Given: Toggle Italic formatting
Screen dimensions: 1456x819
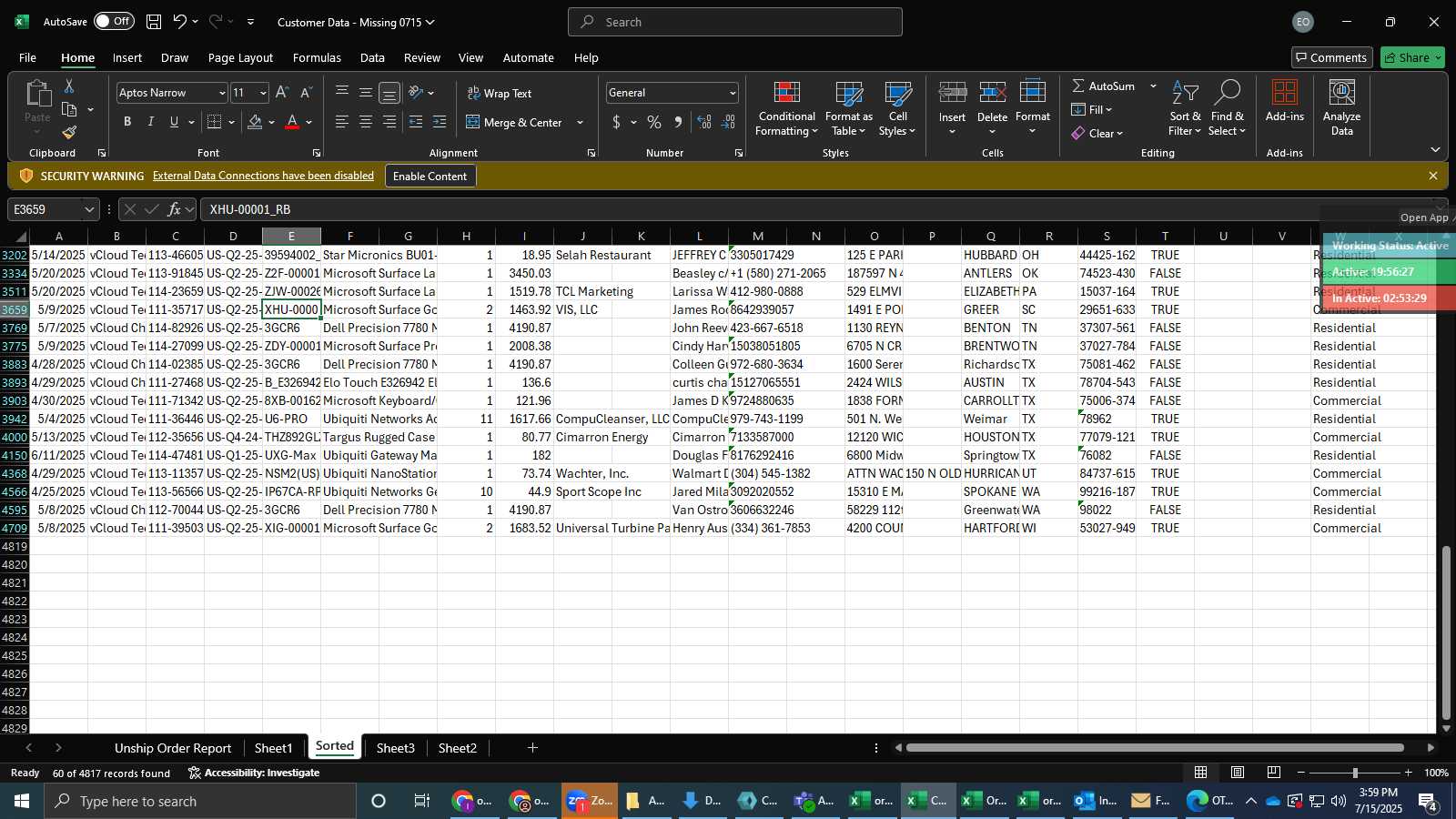Looking at the screenshot, I should pos(150,122).
